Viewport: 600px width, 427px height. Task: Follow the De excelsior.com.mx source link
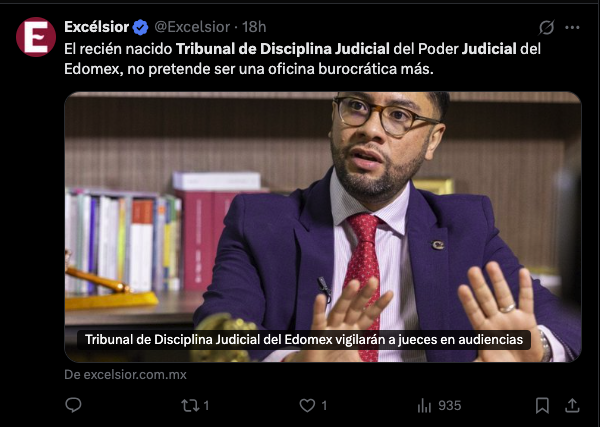click(125, 375)
